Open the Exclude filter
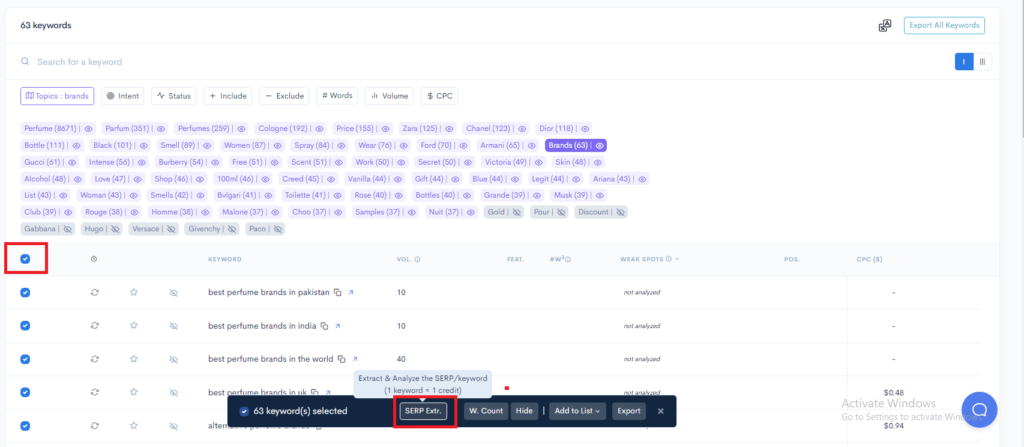 (x=284, y=96)
